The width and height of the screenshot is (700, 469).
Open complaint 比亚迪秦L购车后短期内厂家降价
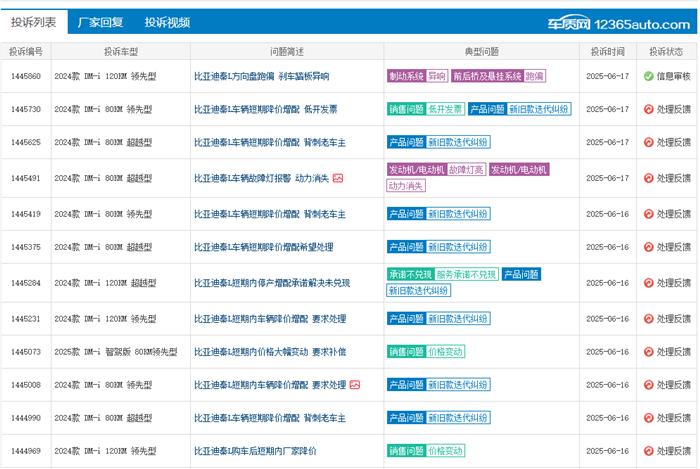[x=255, y=451]
